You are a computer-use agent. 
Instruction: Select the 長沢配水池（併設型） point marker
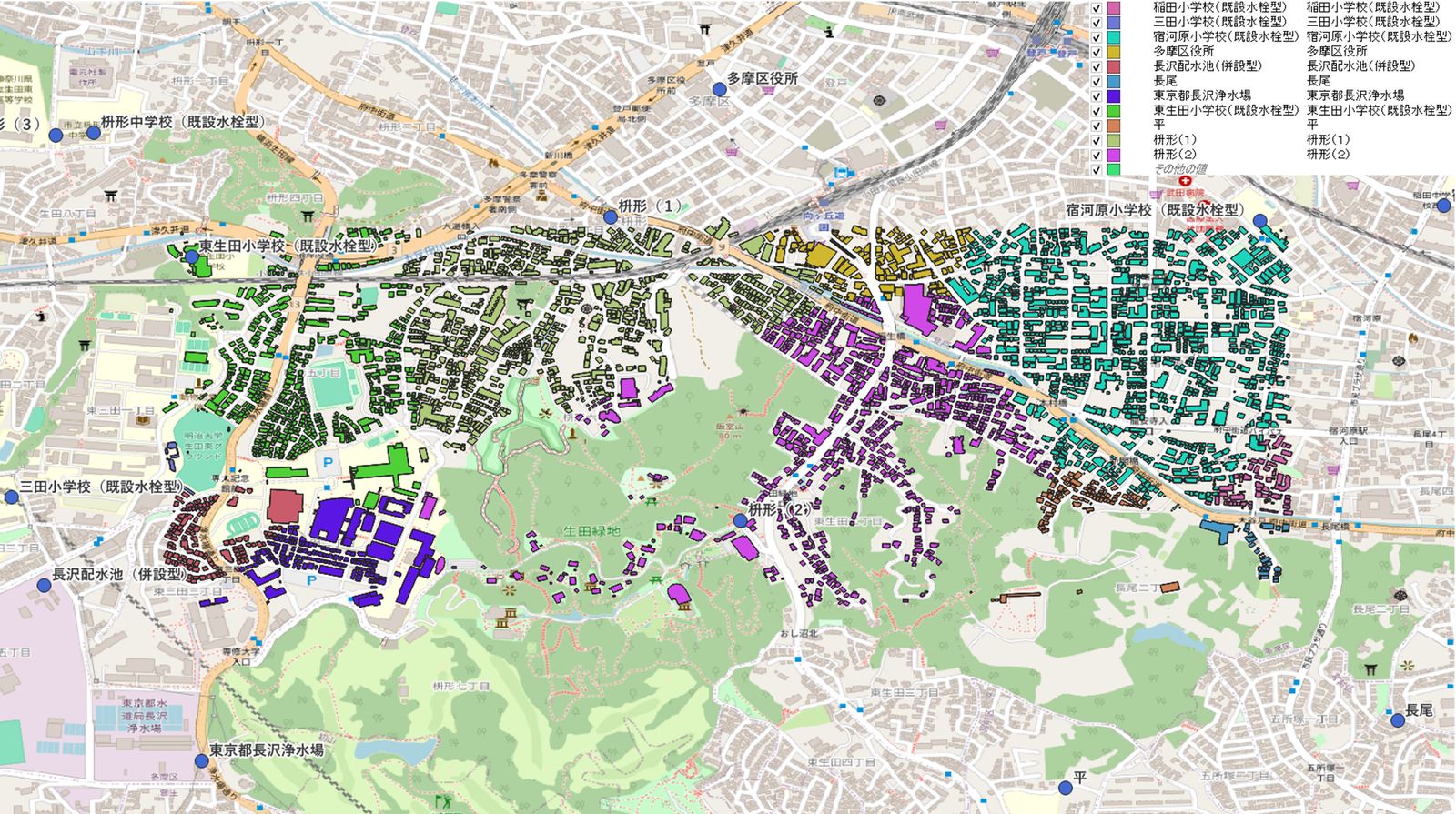44,585
